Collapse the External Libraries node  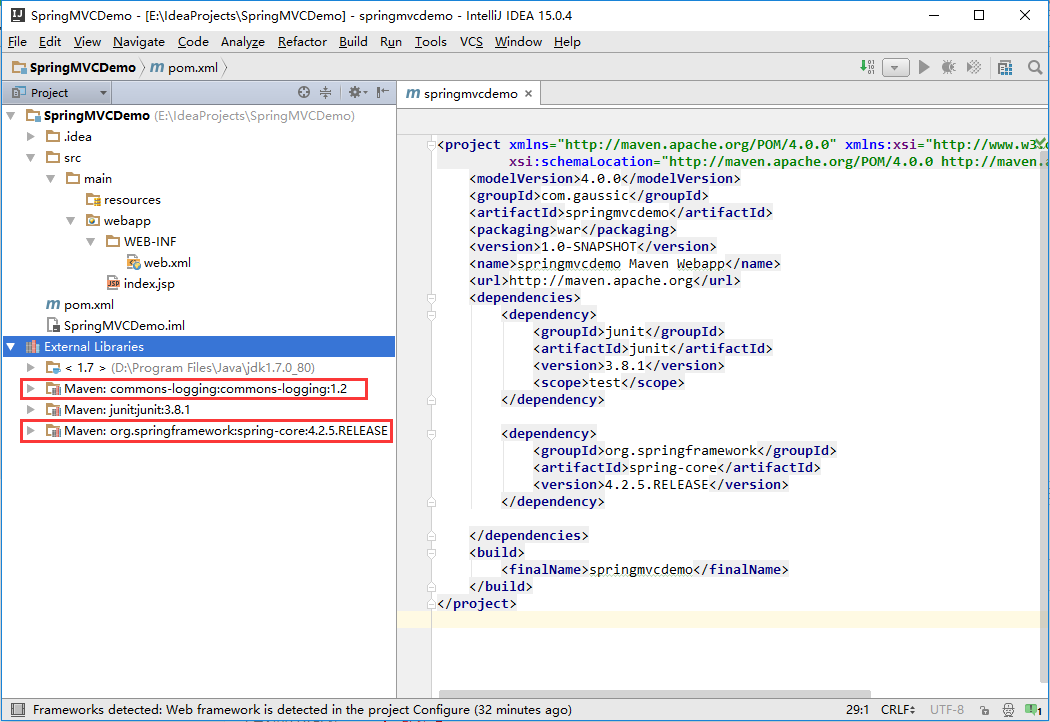(11, 347)
